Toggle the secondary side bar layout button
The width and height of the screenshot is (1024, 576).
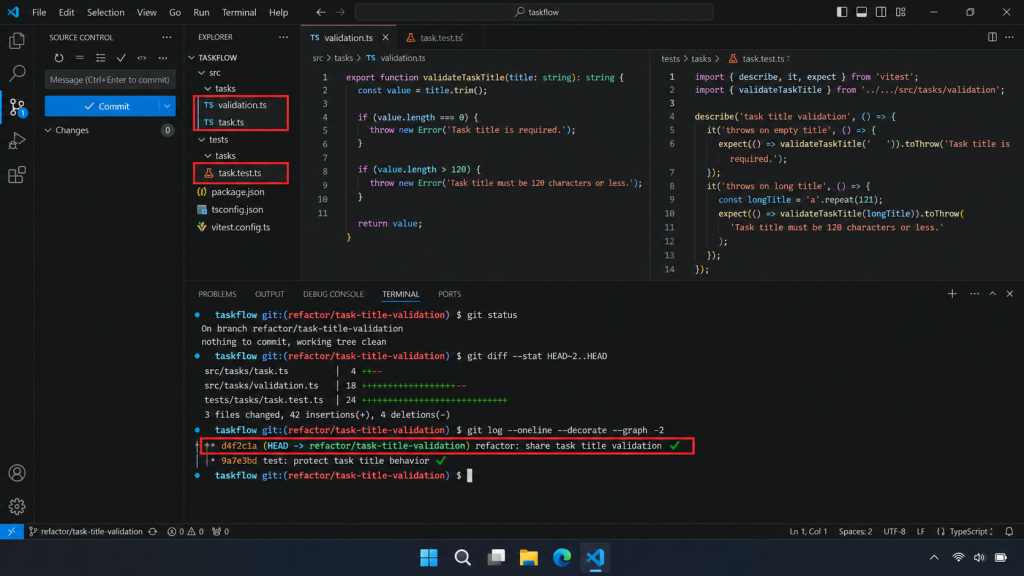(x=881, y=12)
